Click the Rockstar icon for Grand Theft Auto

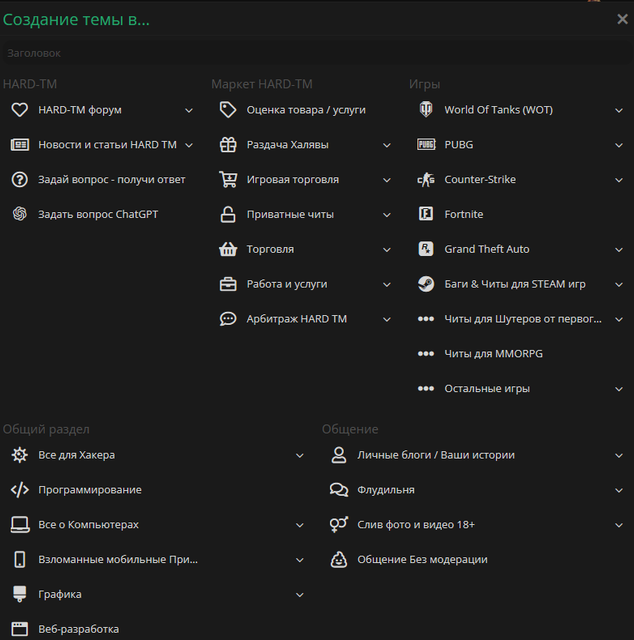click(x=426, y=249)
